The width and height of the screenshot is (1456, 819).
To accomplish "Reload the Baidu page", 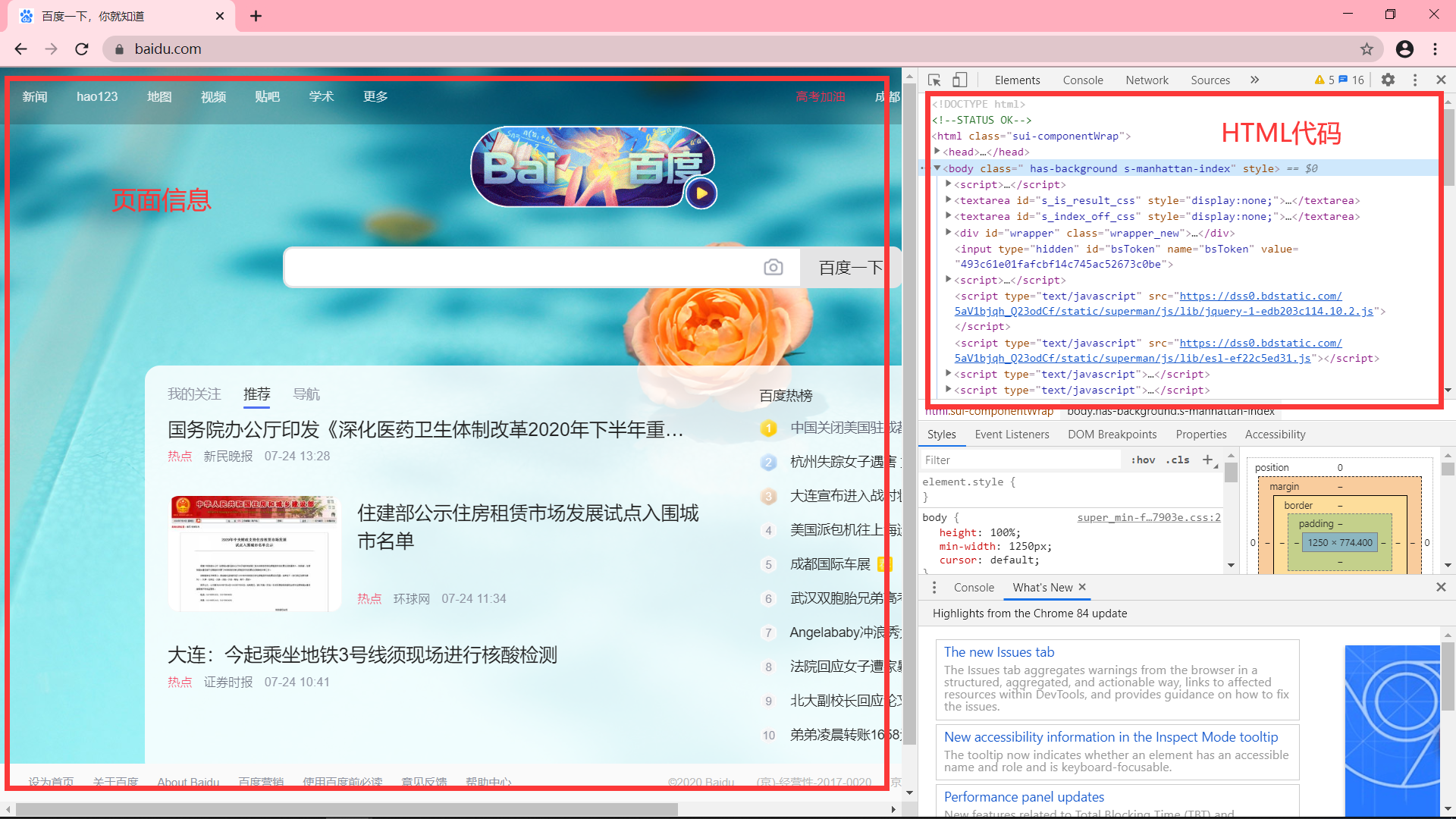I will click(82, 49).
